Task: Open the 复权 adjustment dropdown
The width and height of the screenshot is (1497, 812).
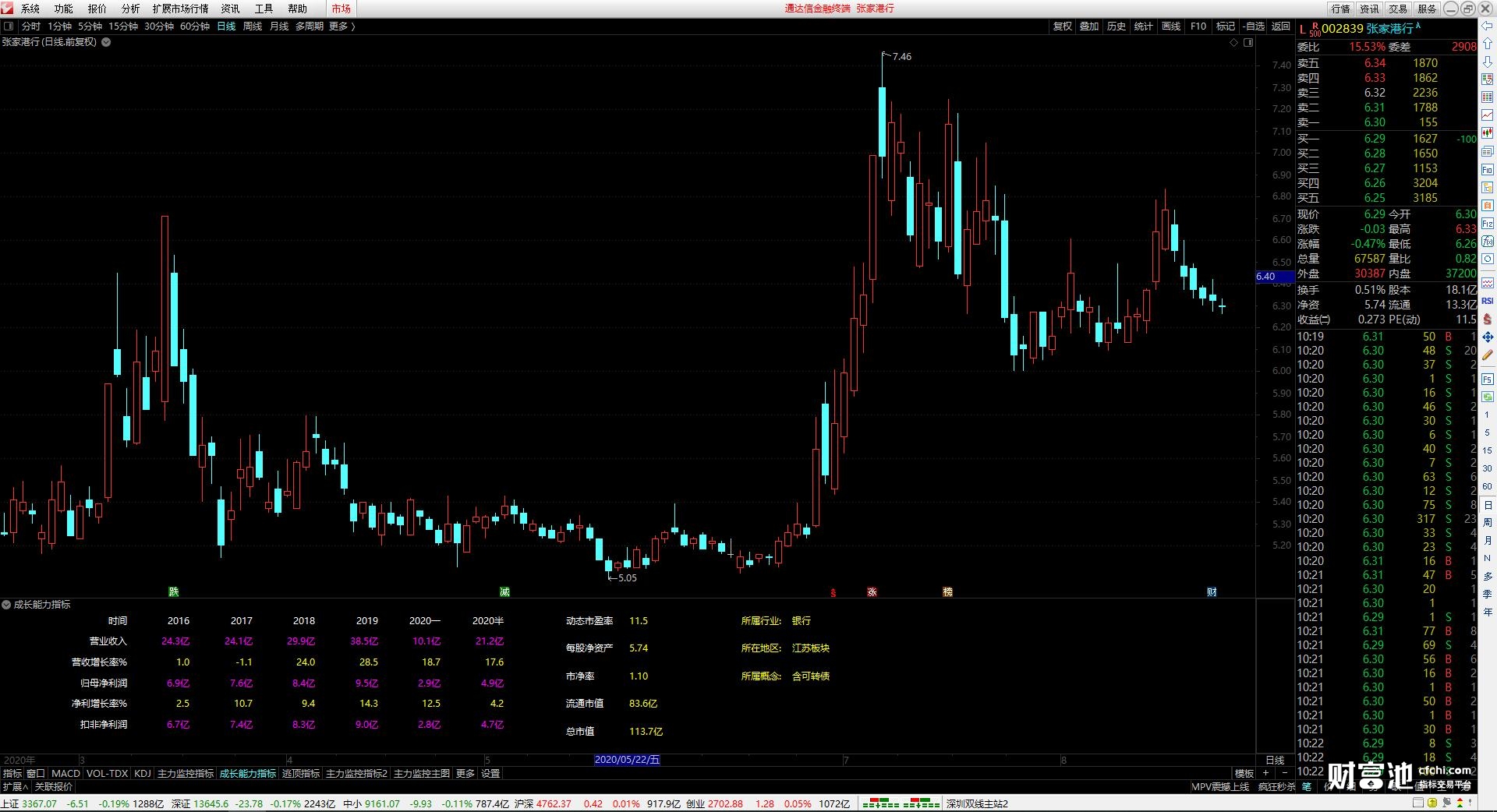Action: [1063, 26]
